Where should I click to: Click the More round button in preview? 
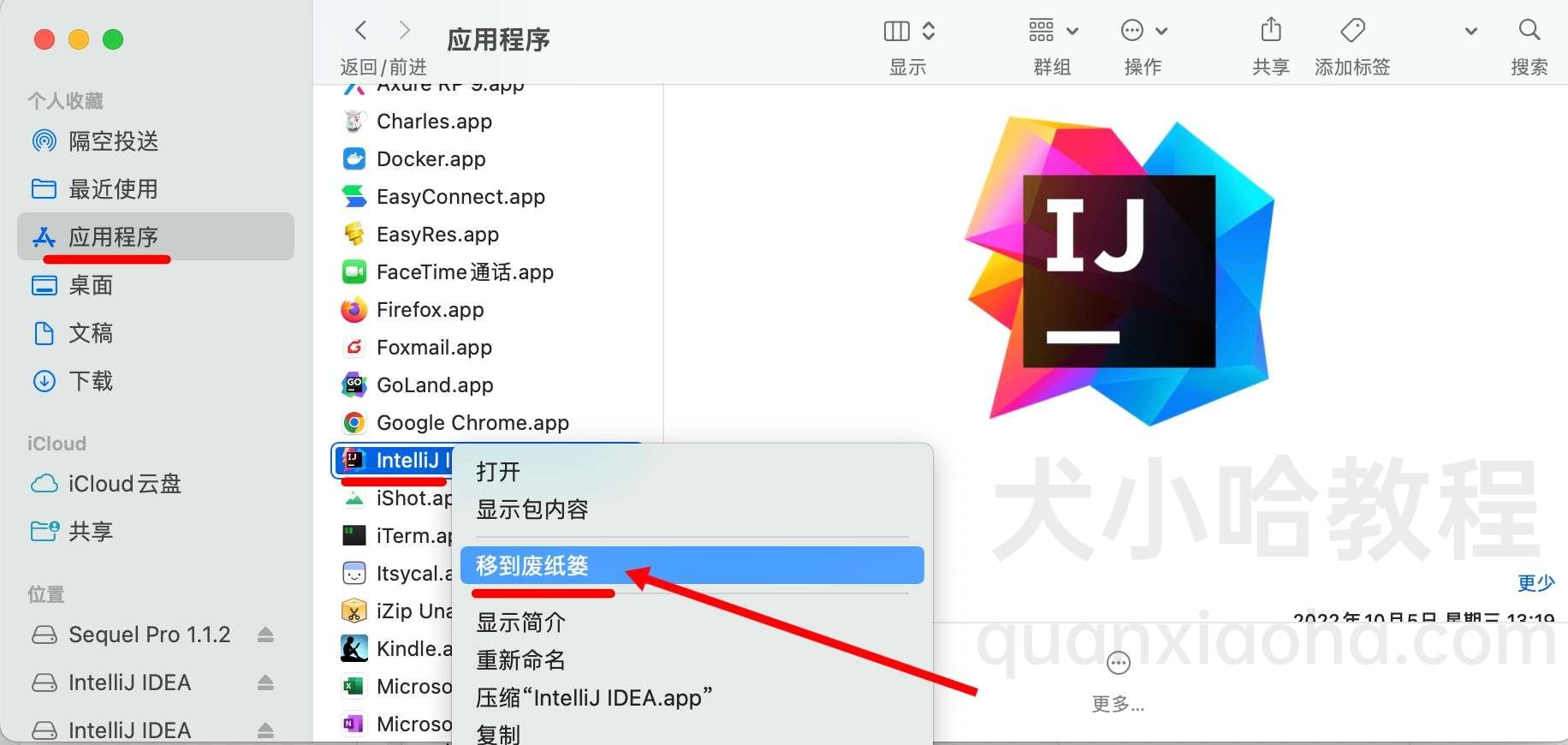[x=1119, y=663]
